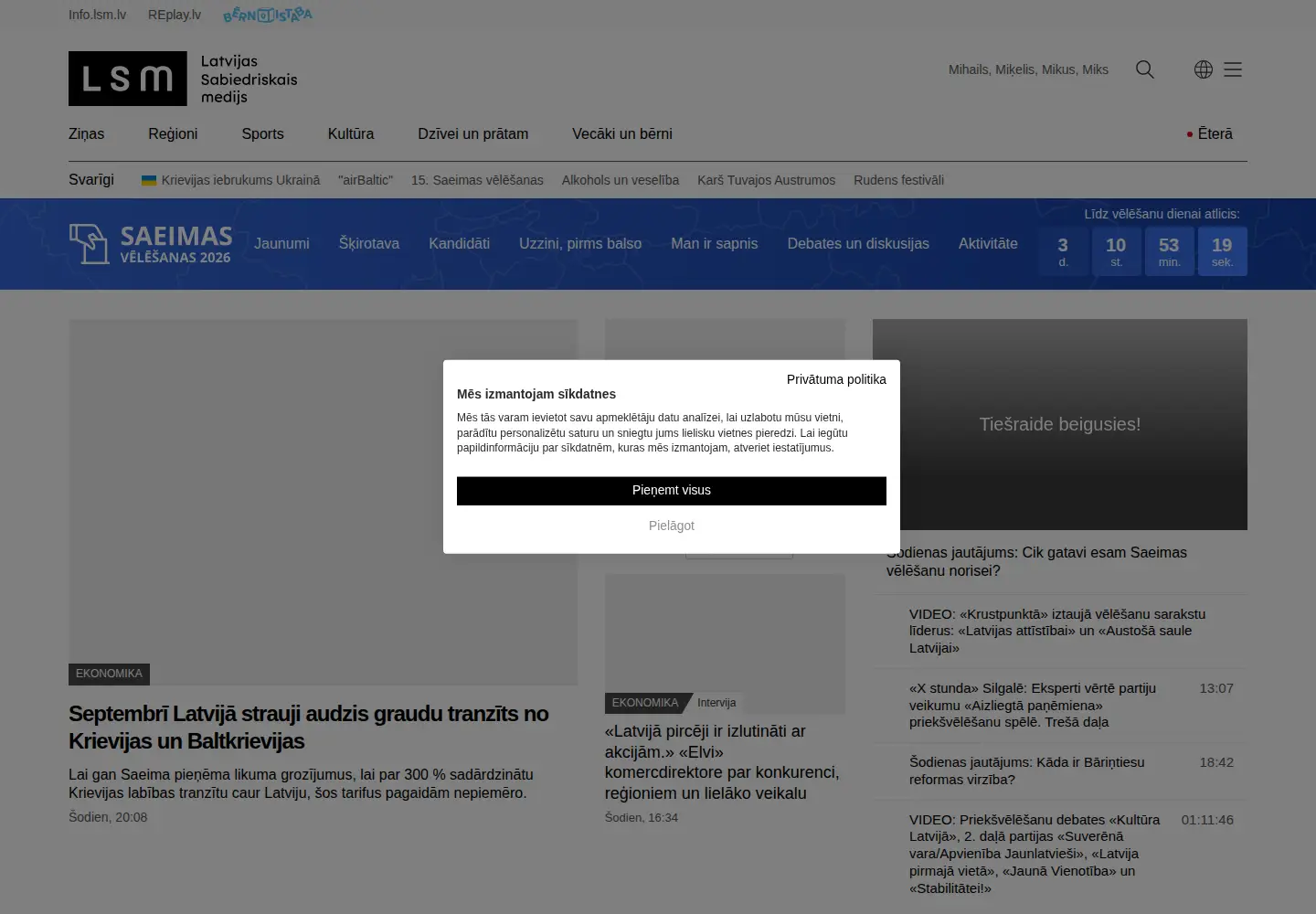
Task: Visit the REplay.lv link
Action: pyautogui.click(x=175, y=15)
